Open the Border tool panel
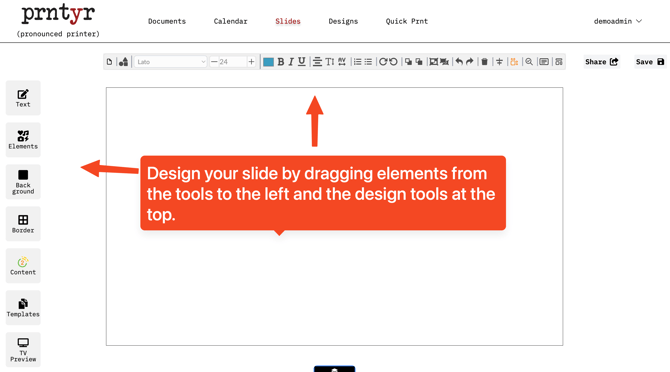This screenshot has width=670, height=372. pos(23,223)
